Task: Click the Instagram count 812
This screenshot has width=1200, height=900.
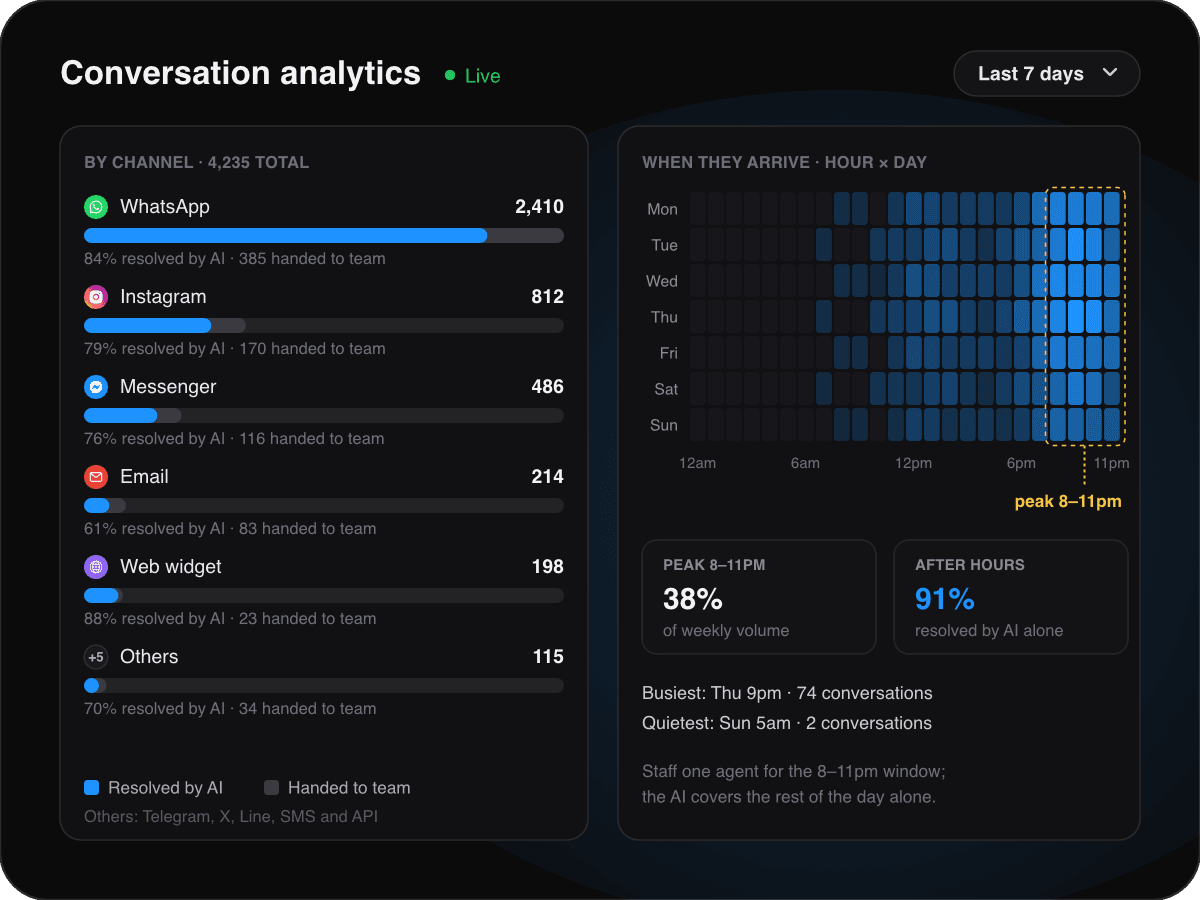Action: (548, 297)
